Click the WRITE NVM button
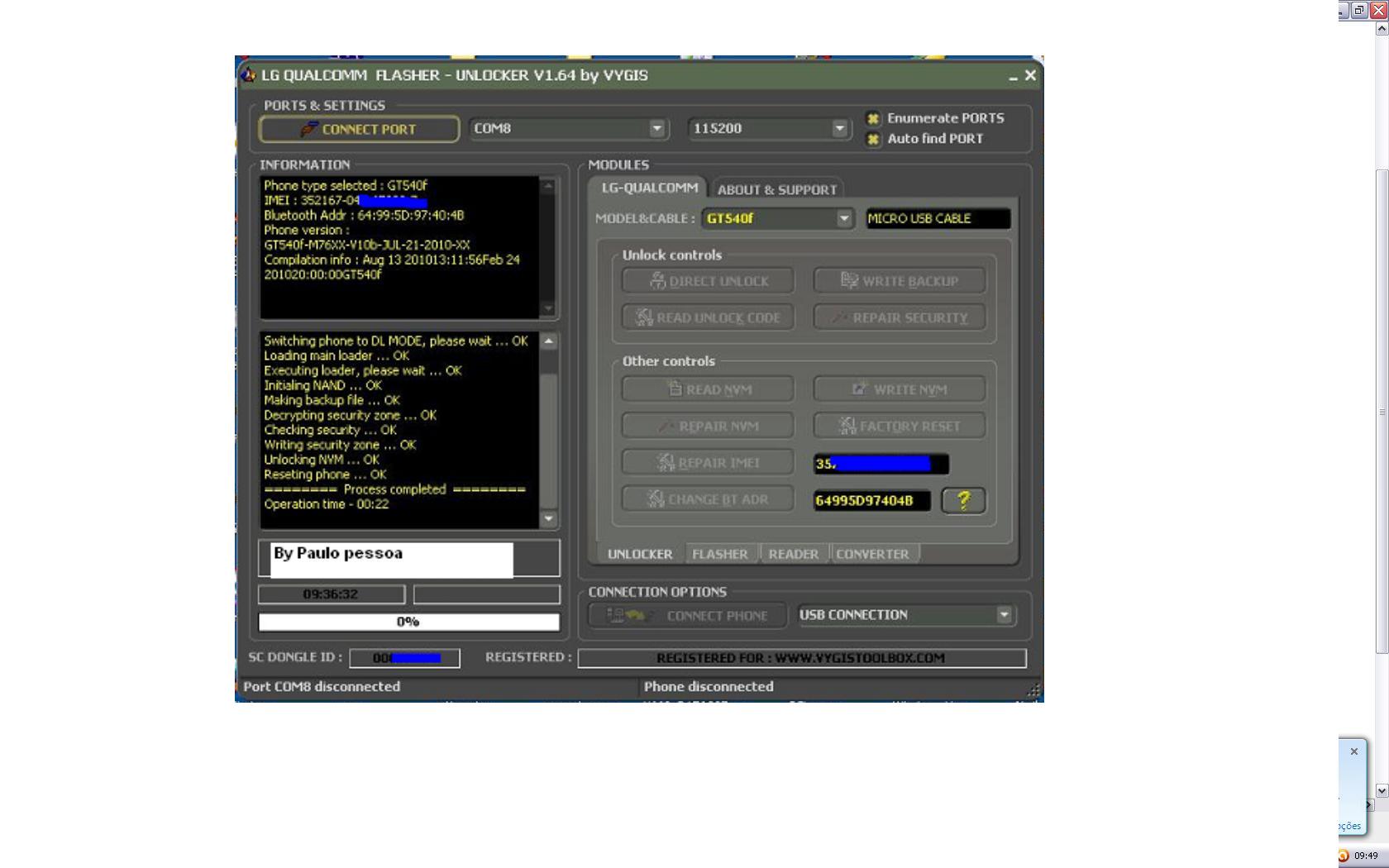1389x868 pixels. (900, 389)
